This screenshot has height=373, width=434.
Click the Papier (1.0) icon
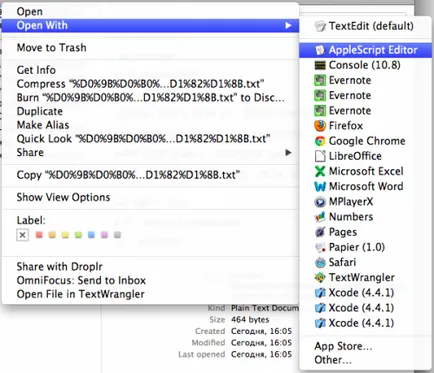click(320, 247)
